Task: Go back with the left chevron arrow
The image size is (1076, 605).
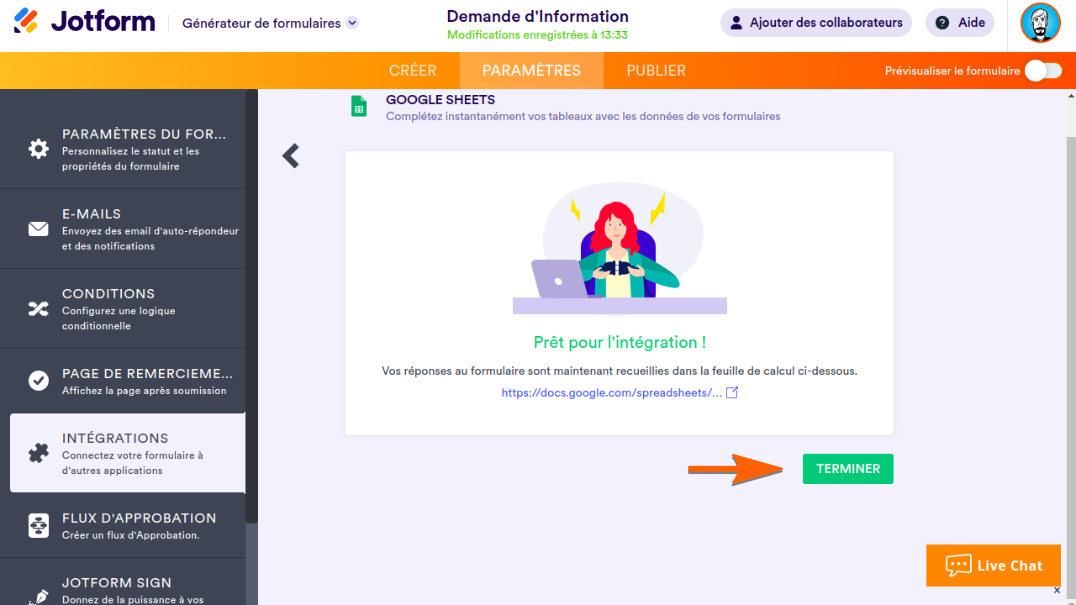Action: pos(291,156)
